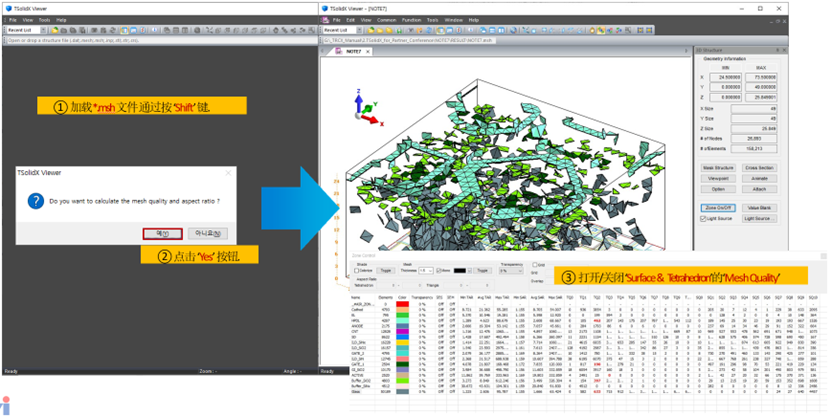Click Zone On/Off button
Screen dimensions: 831x416
[x=718, y=208]
